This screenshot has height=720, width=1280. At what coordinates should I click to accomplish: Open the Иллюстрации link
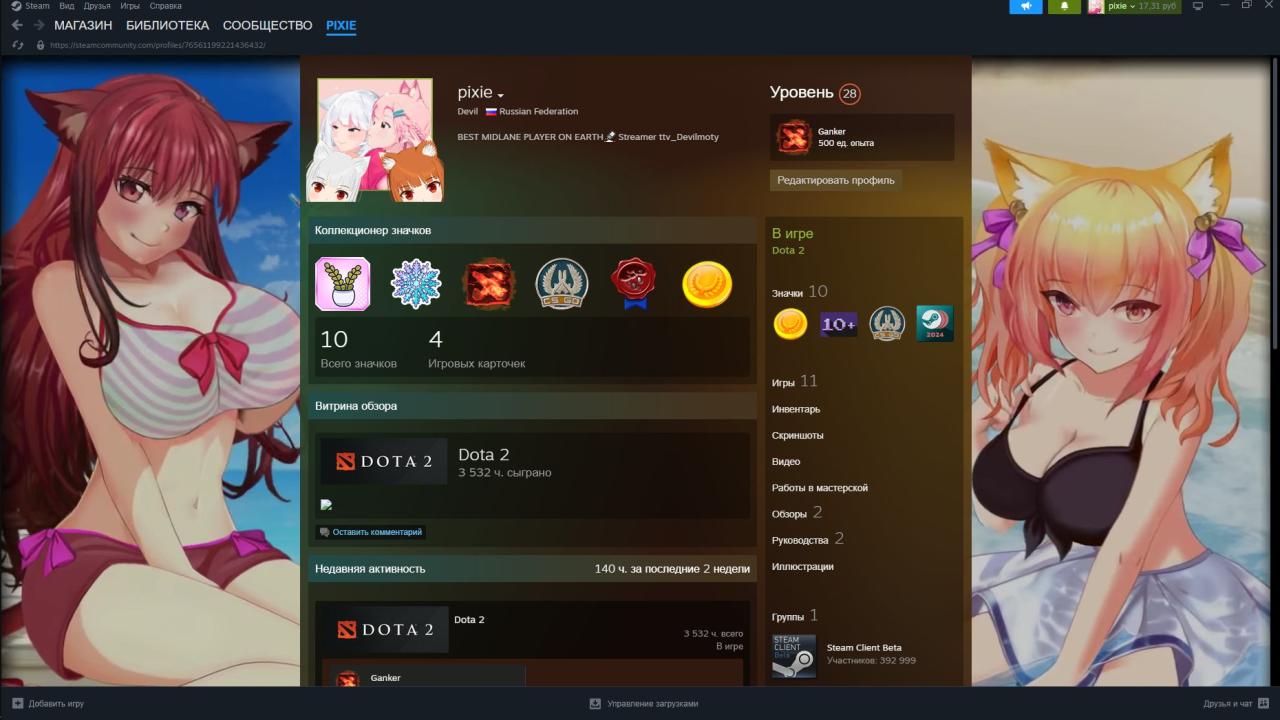[803, 567]
